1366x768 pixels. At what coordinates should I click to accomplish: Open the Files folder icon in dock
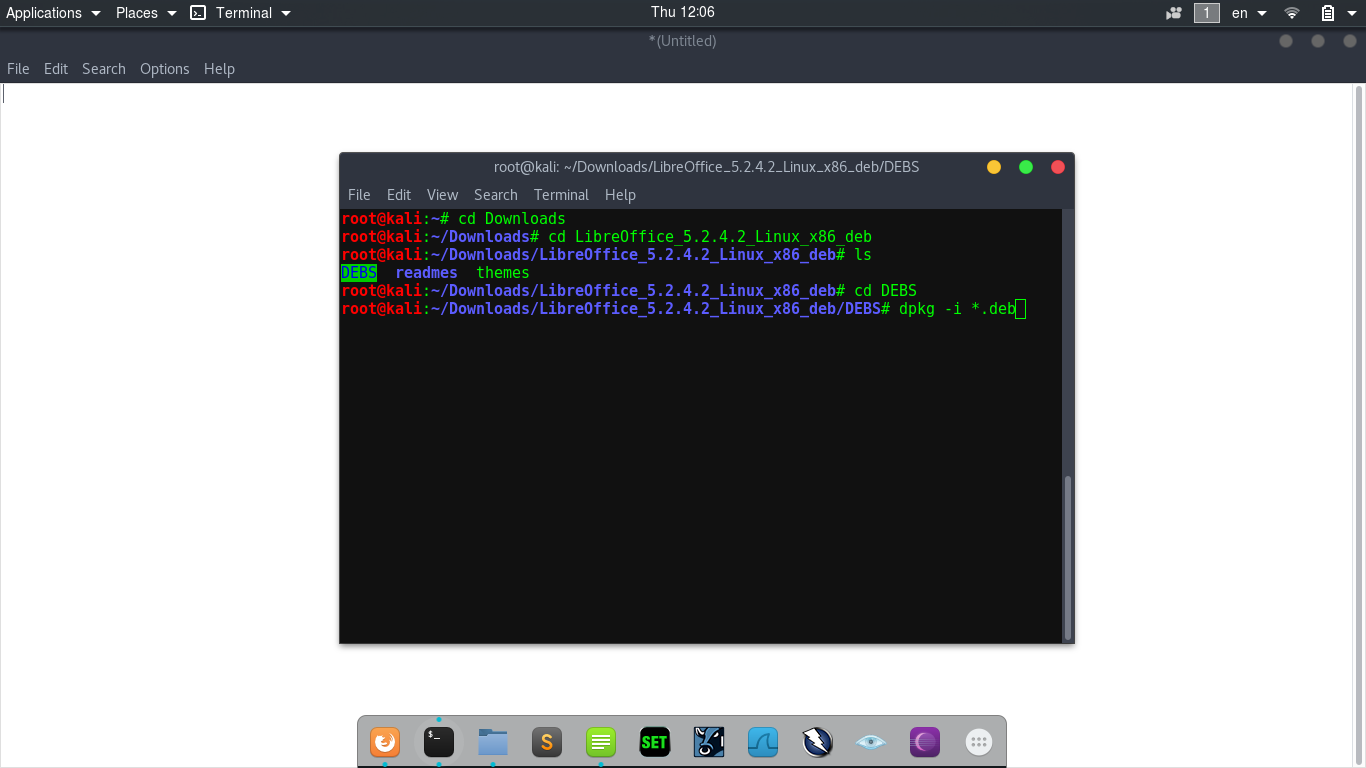tap(493, 742)
